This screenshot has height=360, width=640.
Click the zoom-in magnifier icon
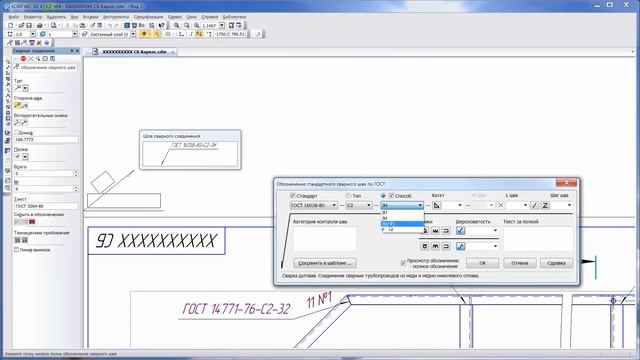tap(177, 25)
